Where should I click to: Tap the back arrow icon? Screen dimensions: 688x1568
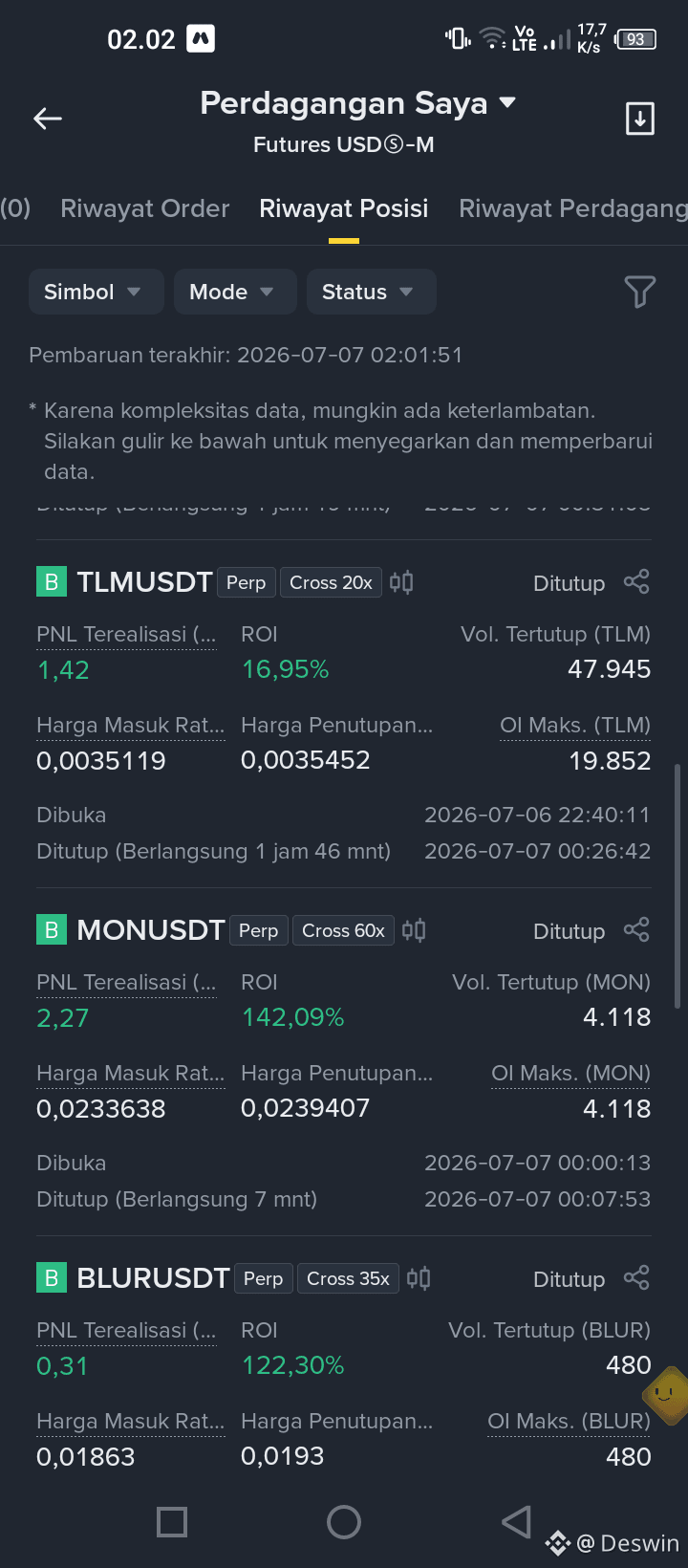[x=48, y=119]
